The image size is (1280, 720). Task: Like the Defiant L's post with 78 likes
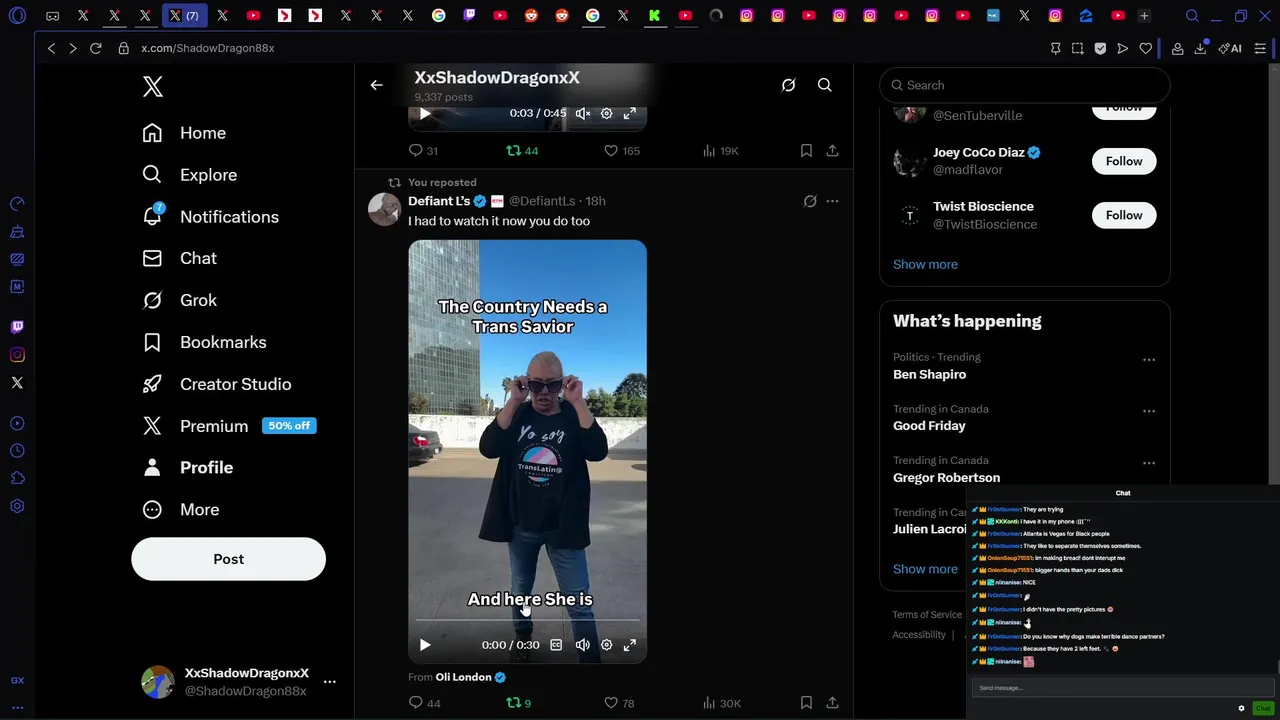pyautogui.click(x=619, y=703)
